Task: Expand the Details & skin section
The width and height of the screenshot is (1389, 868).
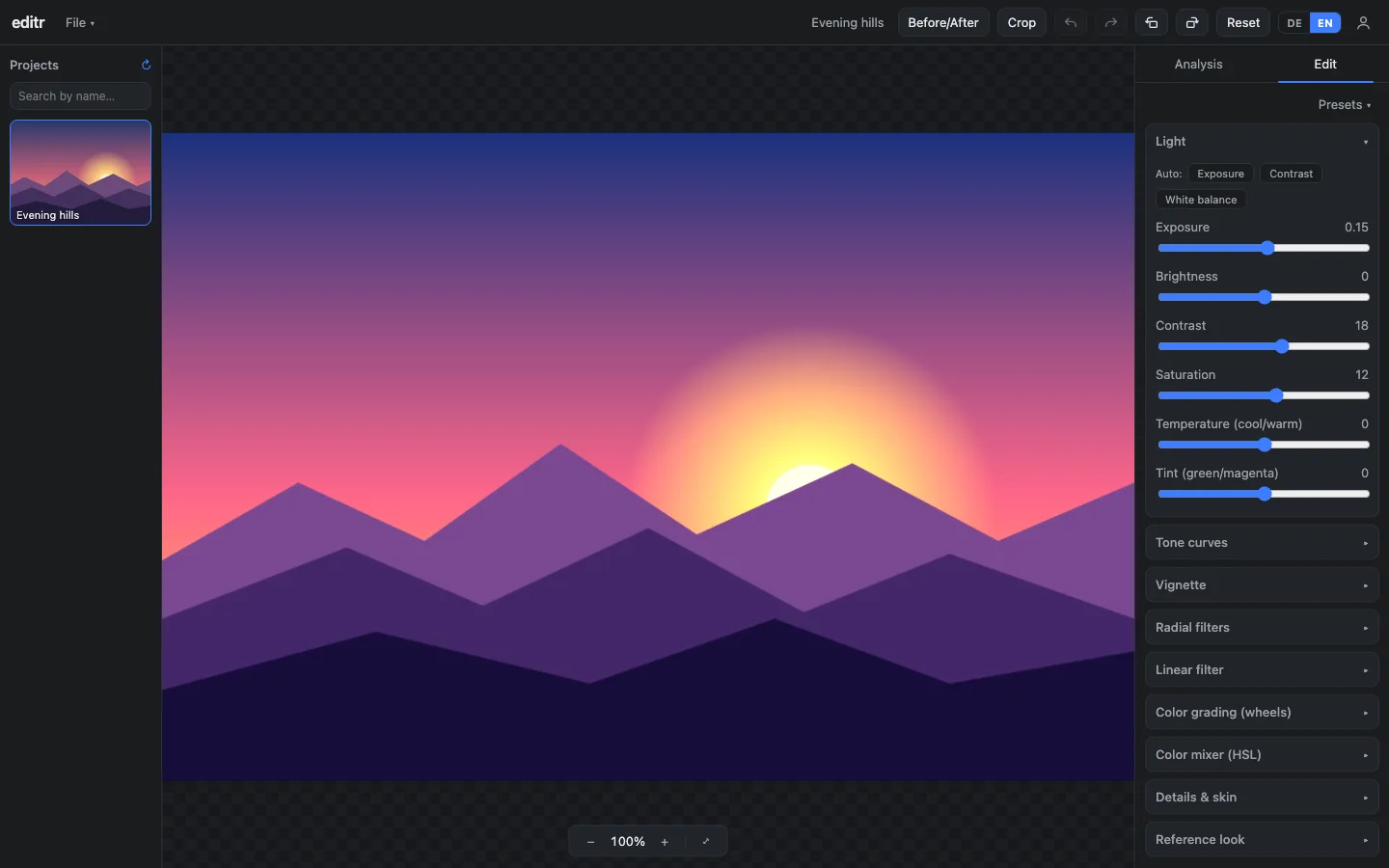Action: click(x=1262, y=798)
